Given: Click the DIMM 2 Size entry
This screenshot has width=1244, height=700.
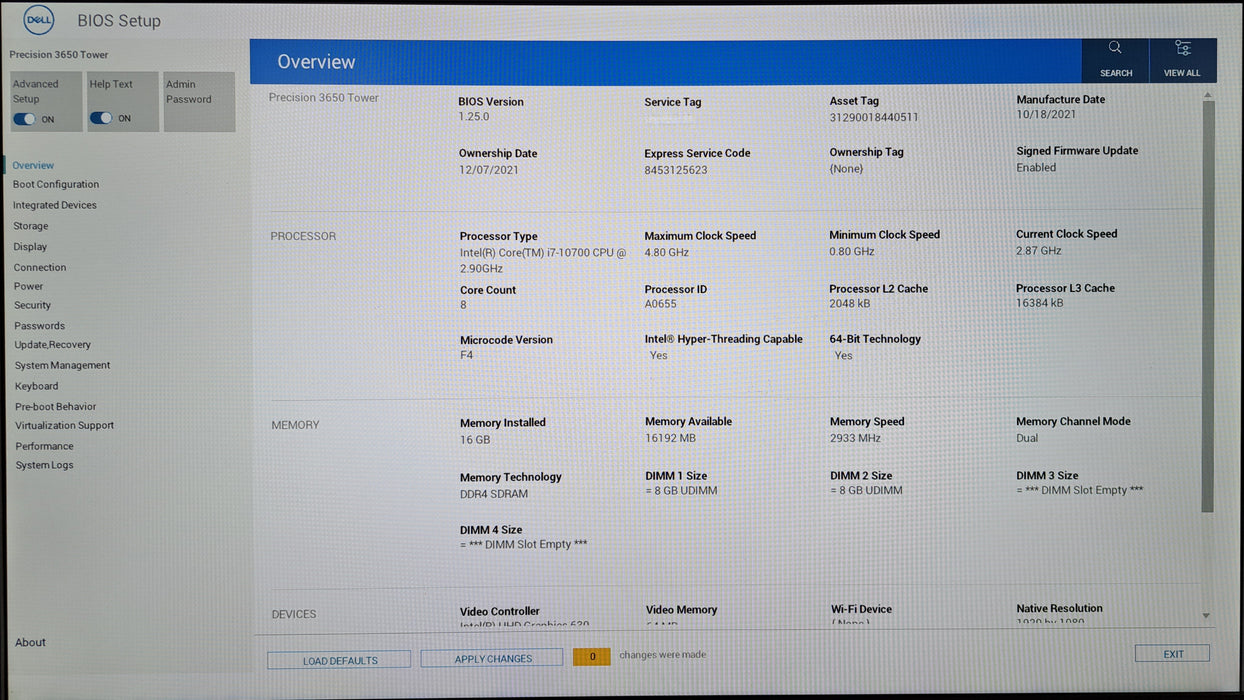Looking at the screenshot, I should tap(866, 483).
